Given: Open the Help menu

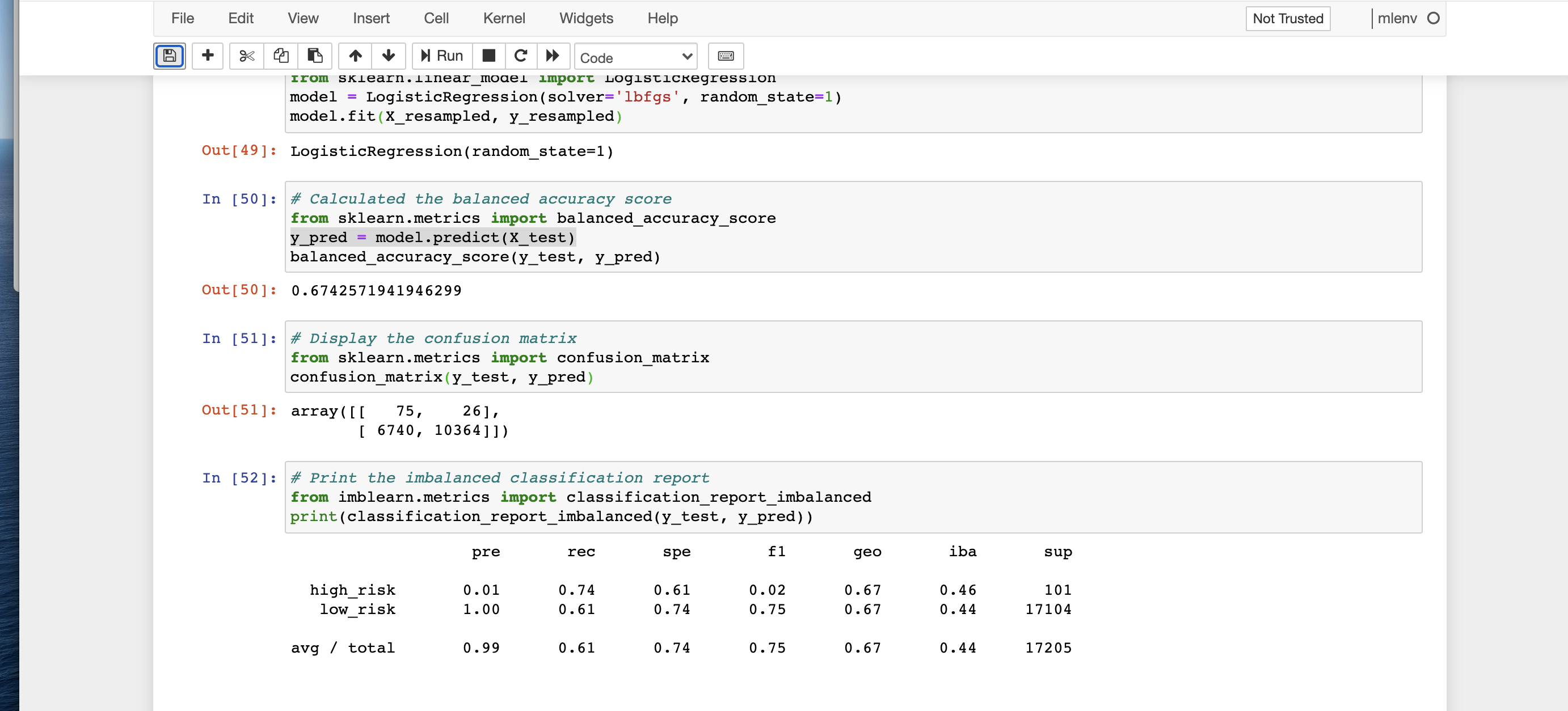Looking at the screenshot, I should point(662,18).
